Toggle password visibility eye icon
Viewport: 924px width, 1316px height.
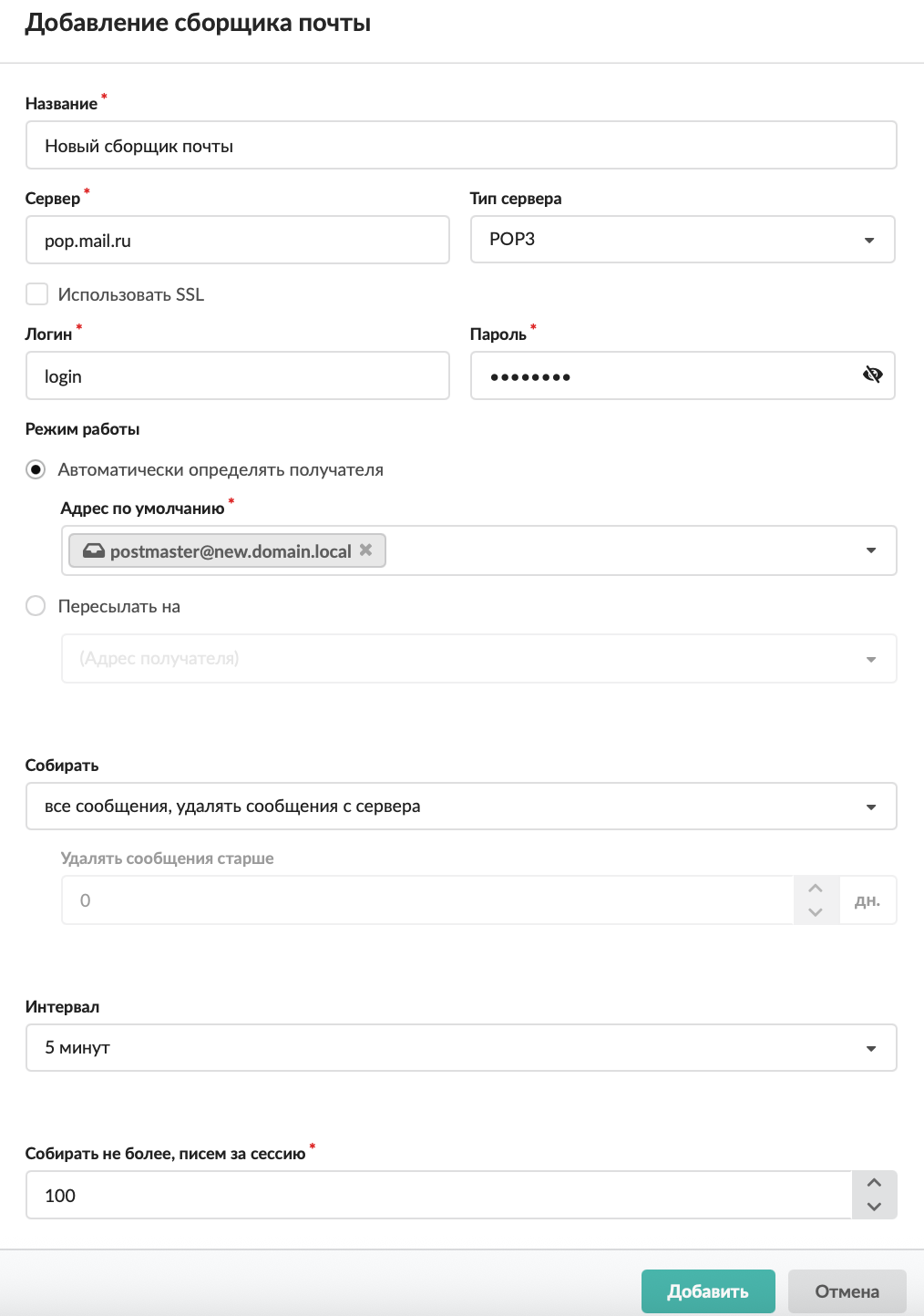[x=872, y=375]
